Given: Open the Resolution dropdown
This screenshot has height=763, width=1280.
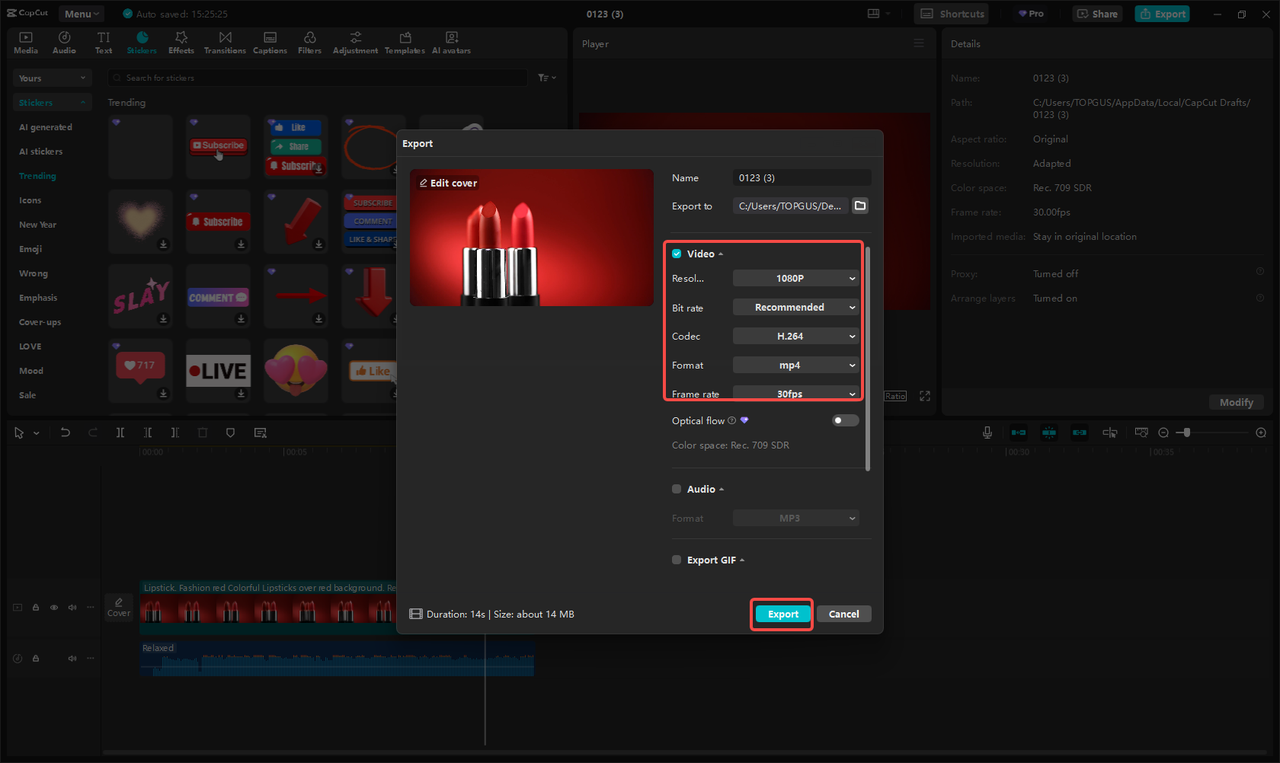Looking at the screenshot, I should (x=795, y=277).
